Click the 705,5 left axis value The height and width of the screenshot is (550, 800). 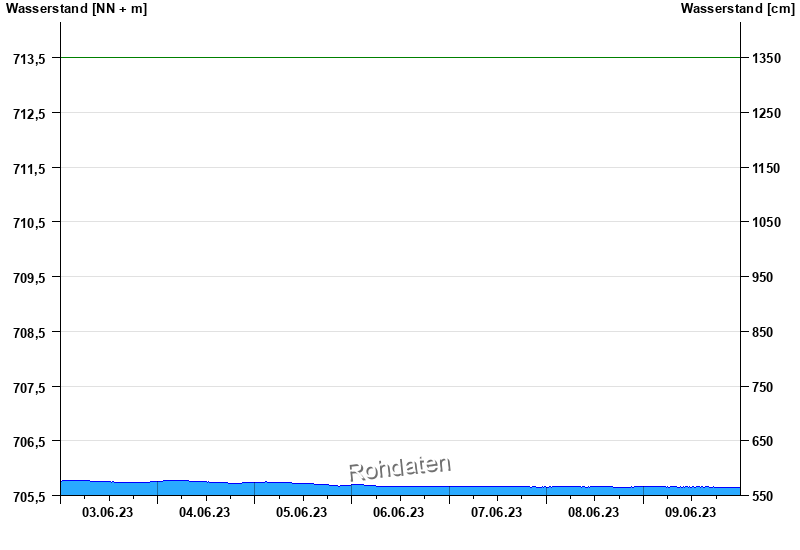pyautogui.click(x=29, y=496)
